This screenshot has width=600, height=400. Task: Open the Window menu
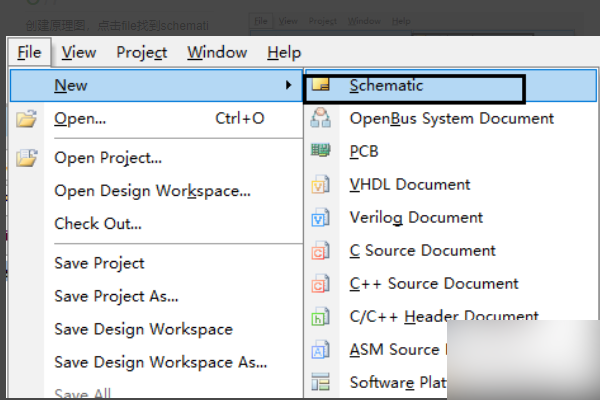[x=217, y=53]
